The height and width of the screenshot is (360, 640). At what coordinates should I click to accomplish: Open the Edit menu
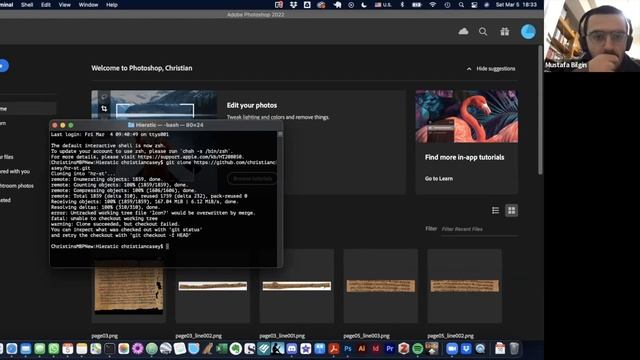[x=46, y=5]
